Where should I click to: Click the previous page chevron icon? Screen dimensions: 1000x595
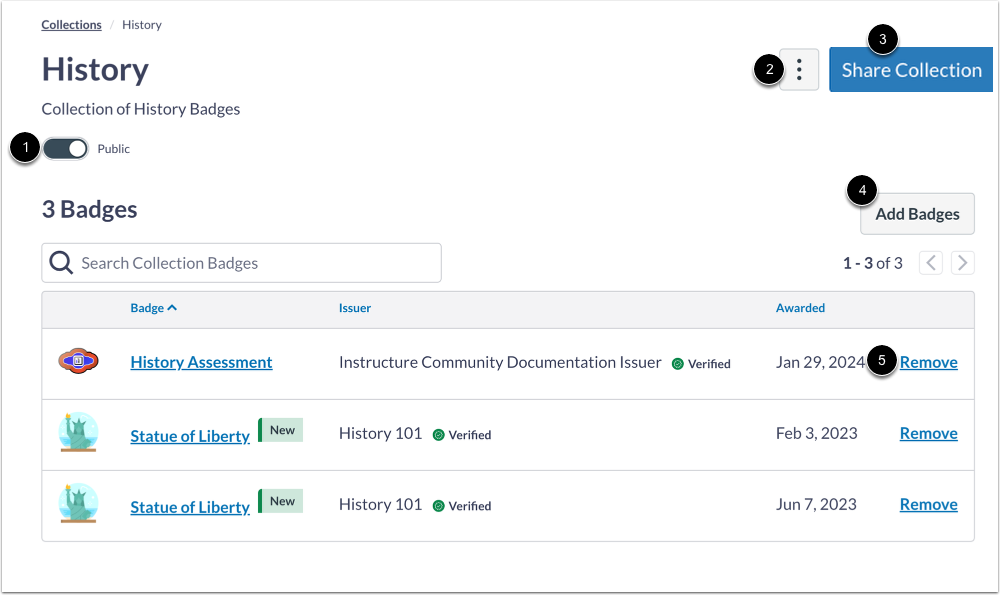pyautogui.click(x=930, y=262)
